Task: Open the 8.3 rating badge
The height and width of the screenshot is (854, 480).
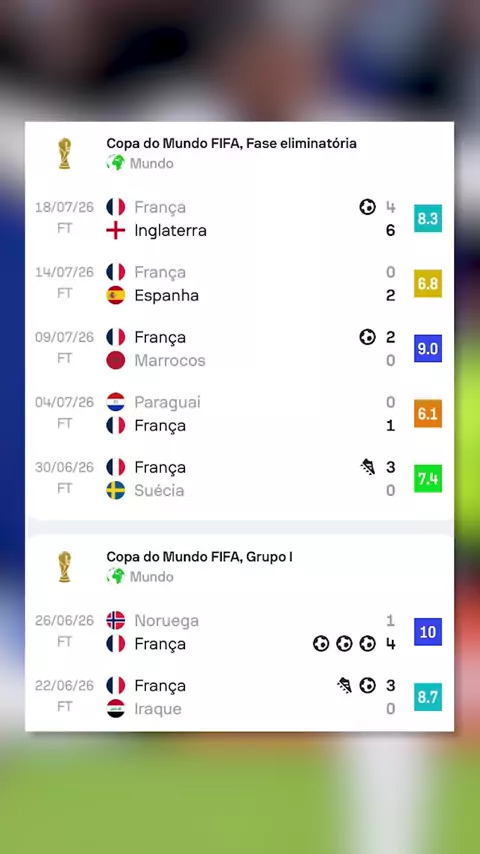Action: (x=428, y=218)
